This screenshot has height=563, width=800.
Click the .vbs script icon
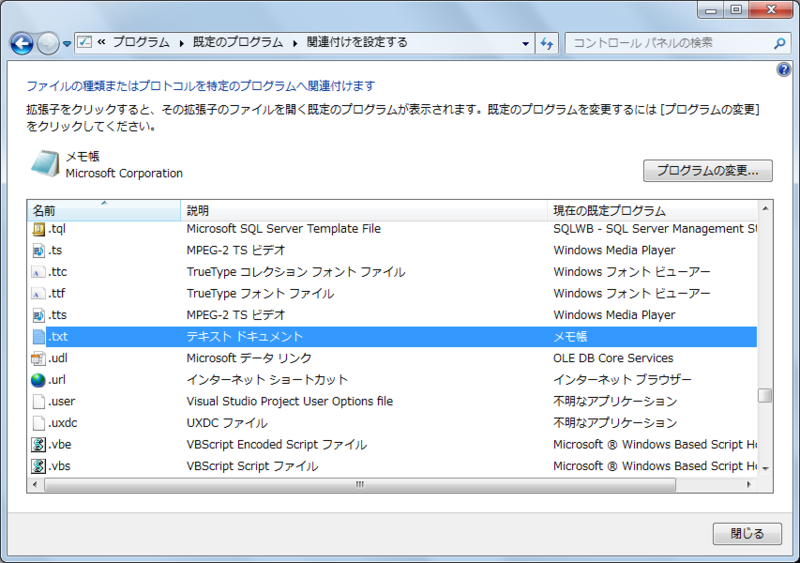[38, 466]
